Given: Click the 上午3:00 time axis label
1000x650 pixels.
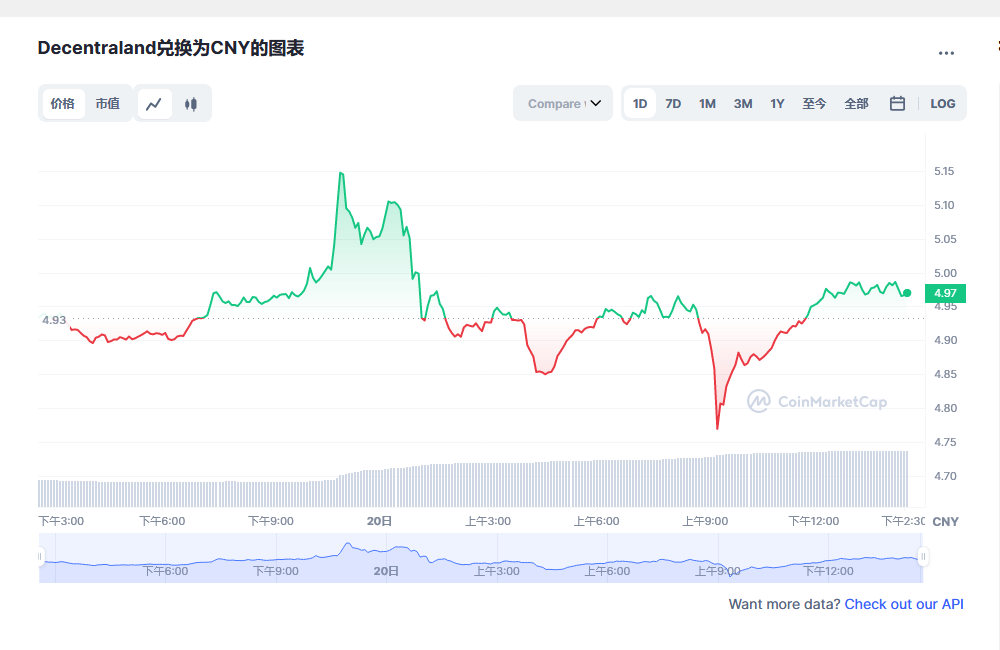Looking at the screenshot, I should point(488,521).
